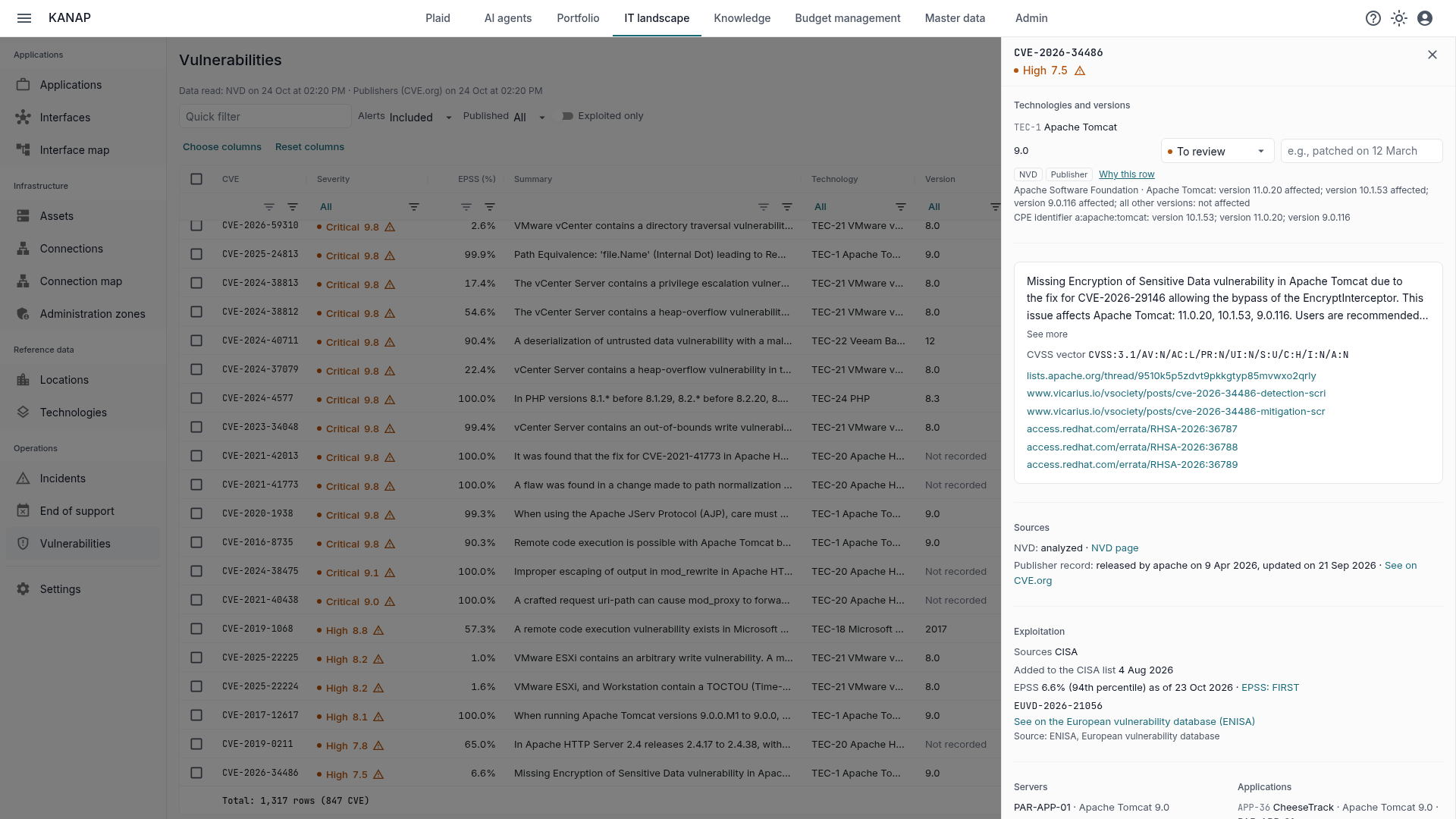This screenshot has height=819, width=1456.
Task: Toggle light/dark theme sun icon
Action: pyautogui.click(x=1399, y=18)
